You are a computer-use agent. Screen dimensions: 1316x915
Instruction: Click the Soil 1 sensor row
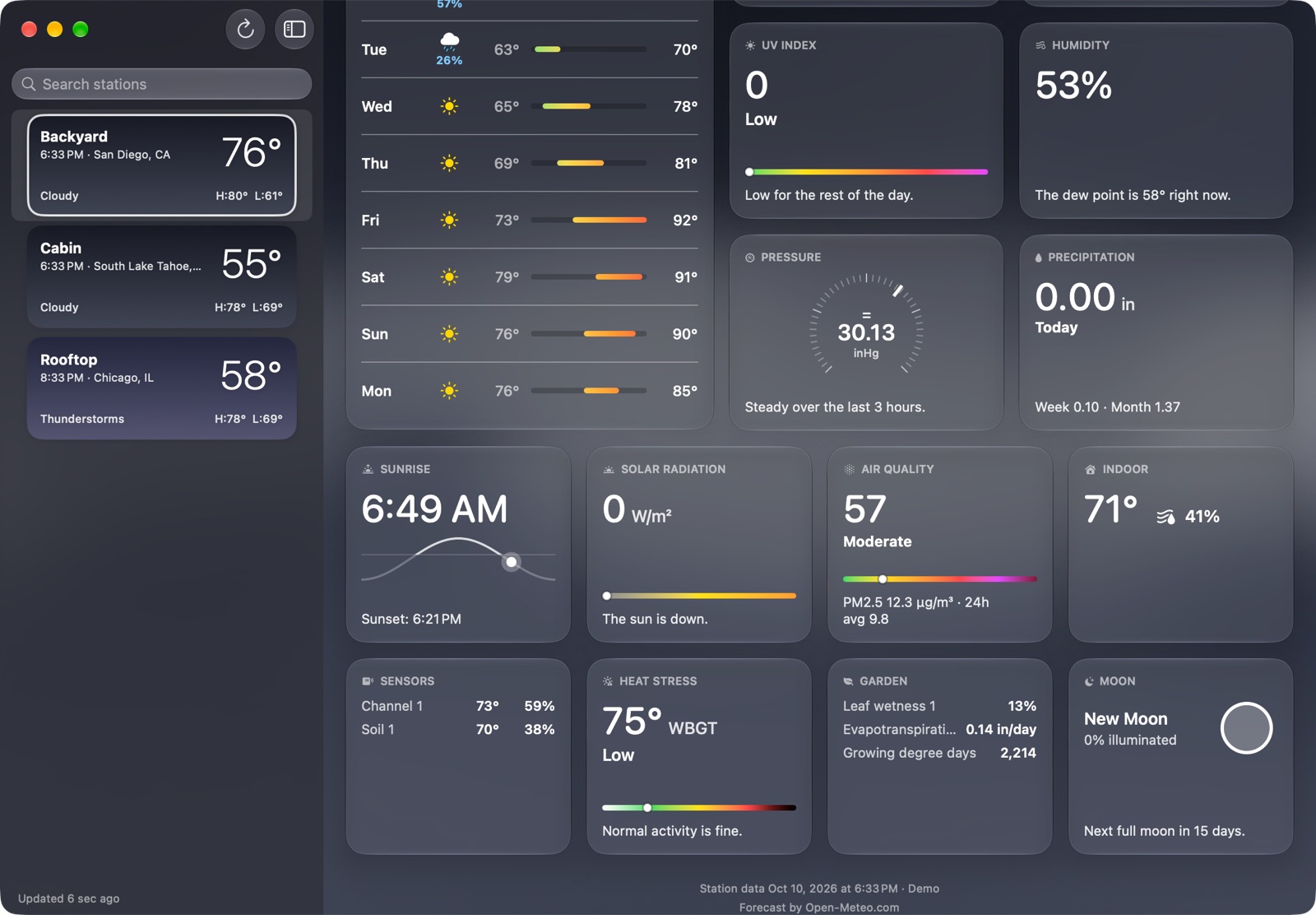point(458,729)
